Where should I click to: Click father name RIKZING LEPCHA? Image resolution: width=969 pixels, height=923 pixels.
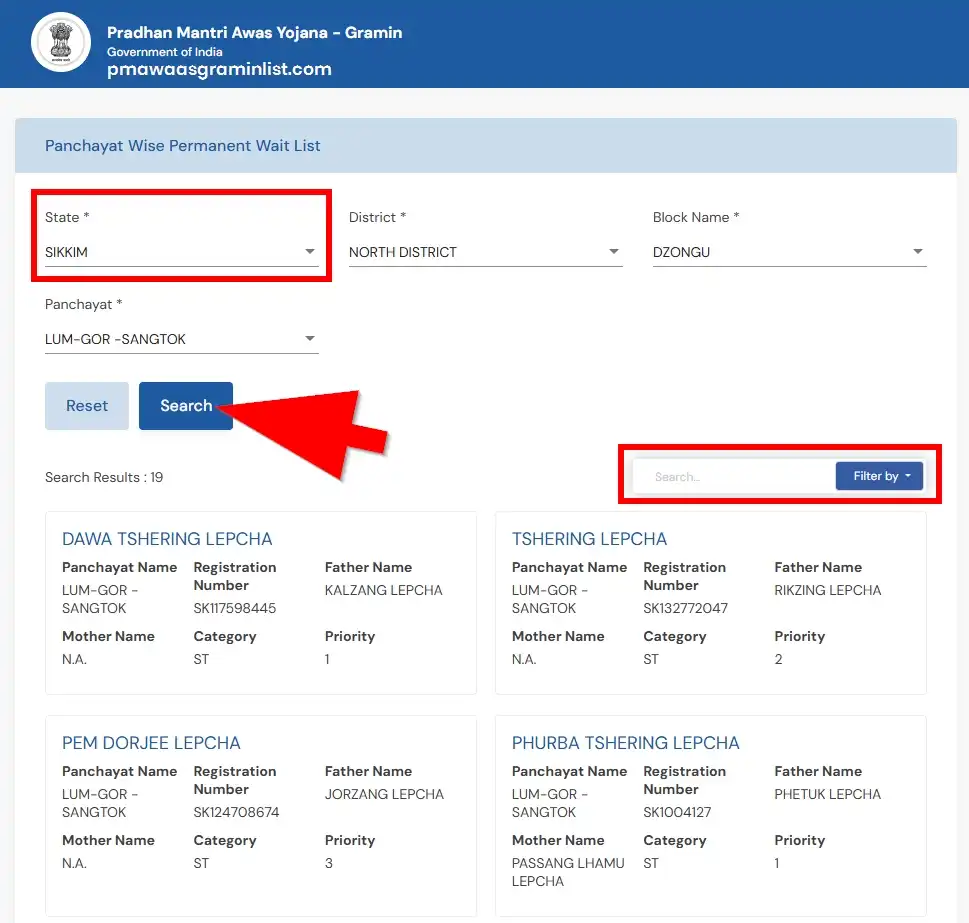pyautogui.click(x=827, y=591)
